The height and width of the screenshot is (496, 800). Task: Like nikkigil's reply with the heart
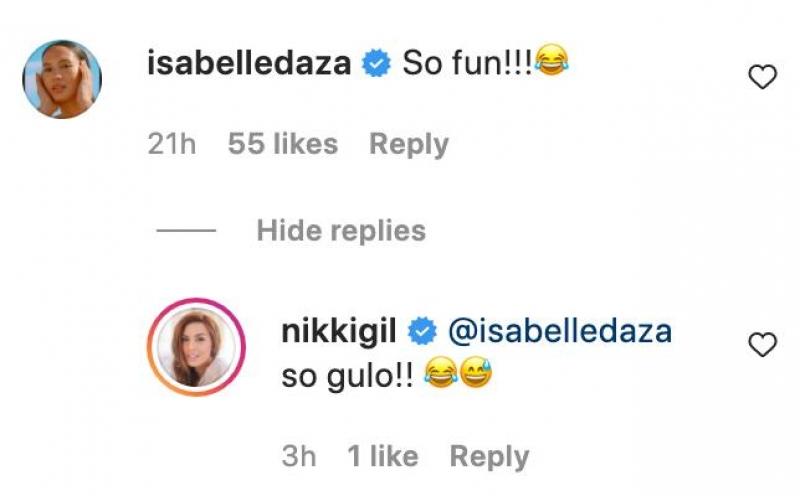(763, 346)
